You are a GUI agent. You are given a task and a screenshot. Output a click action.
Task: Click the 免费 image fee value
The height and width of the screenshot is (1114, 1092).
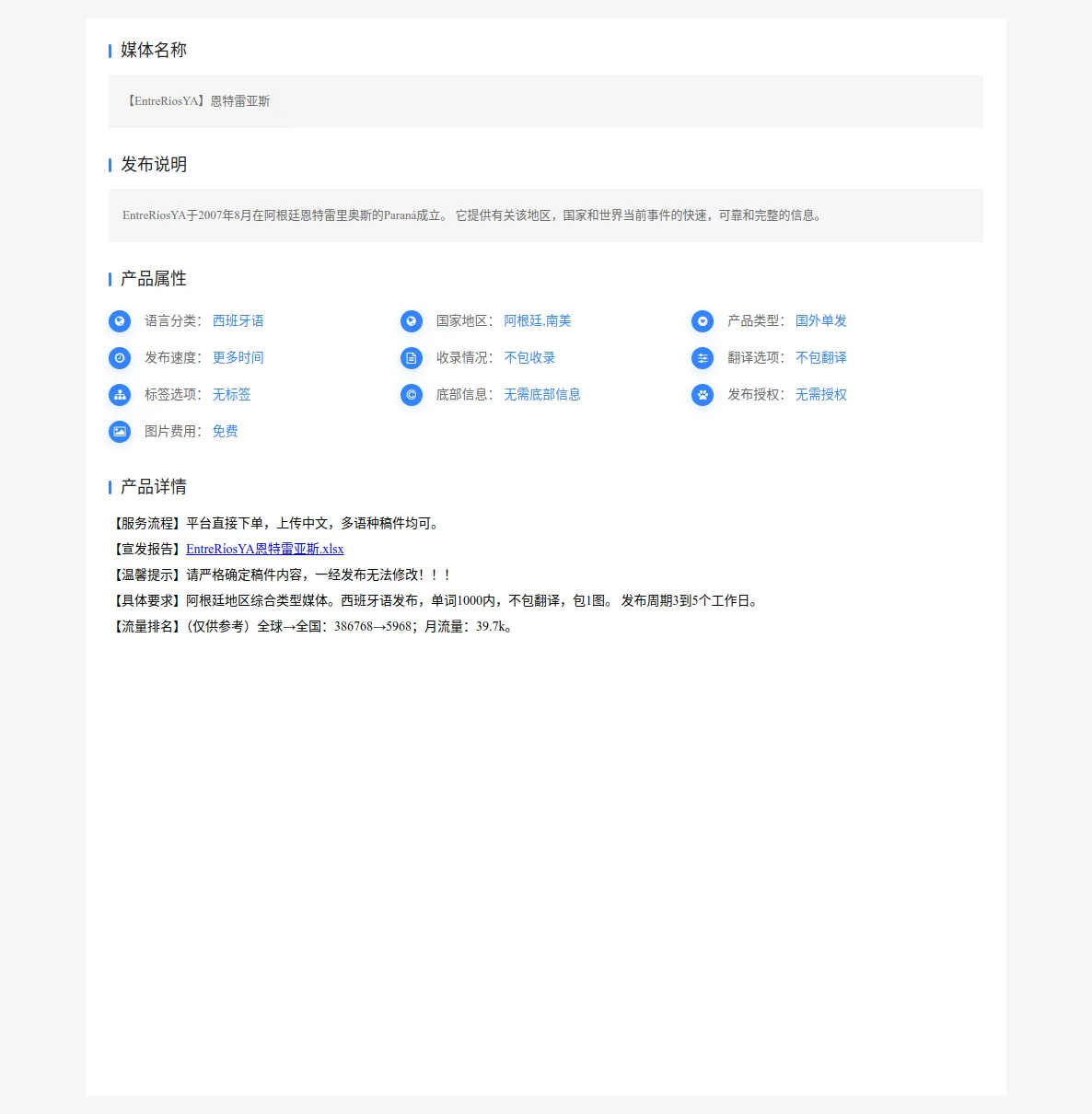(226, 432)
